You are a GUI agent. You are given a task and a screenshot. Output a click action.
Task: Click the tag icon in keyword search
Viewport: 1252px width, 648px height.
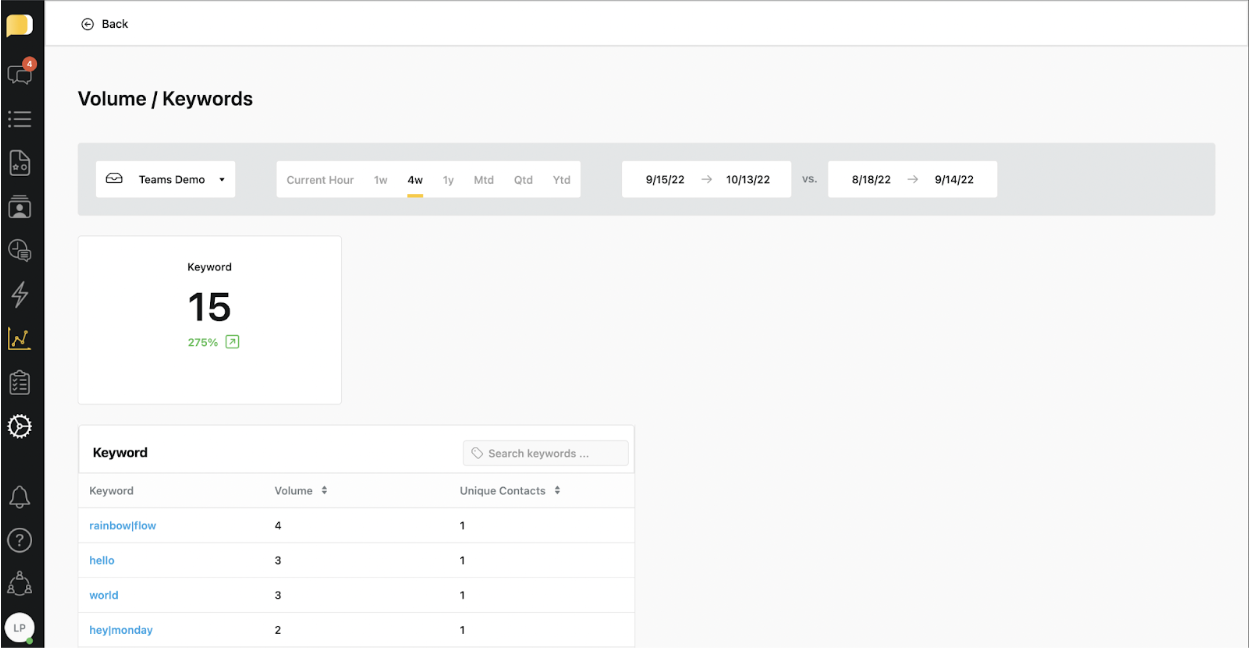477,453
